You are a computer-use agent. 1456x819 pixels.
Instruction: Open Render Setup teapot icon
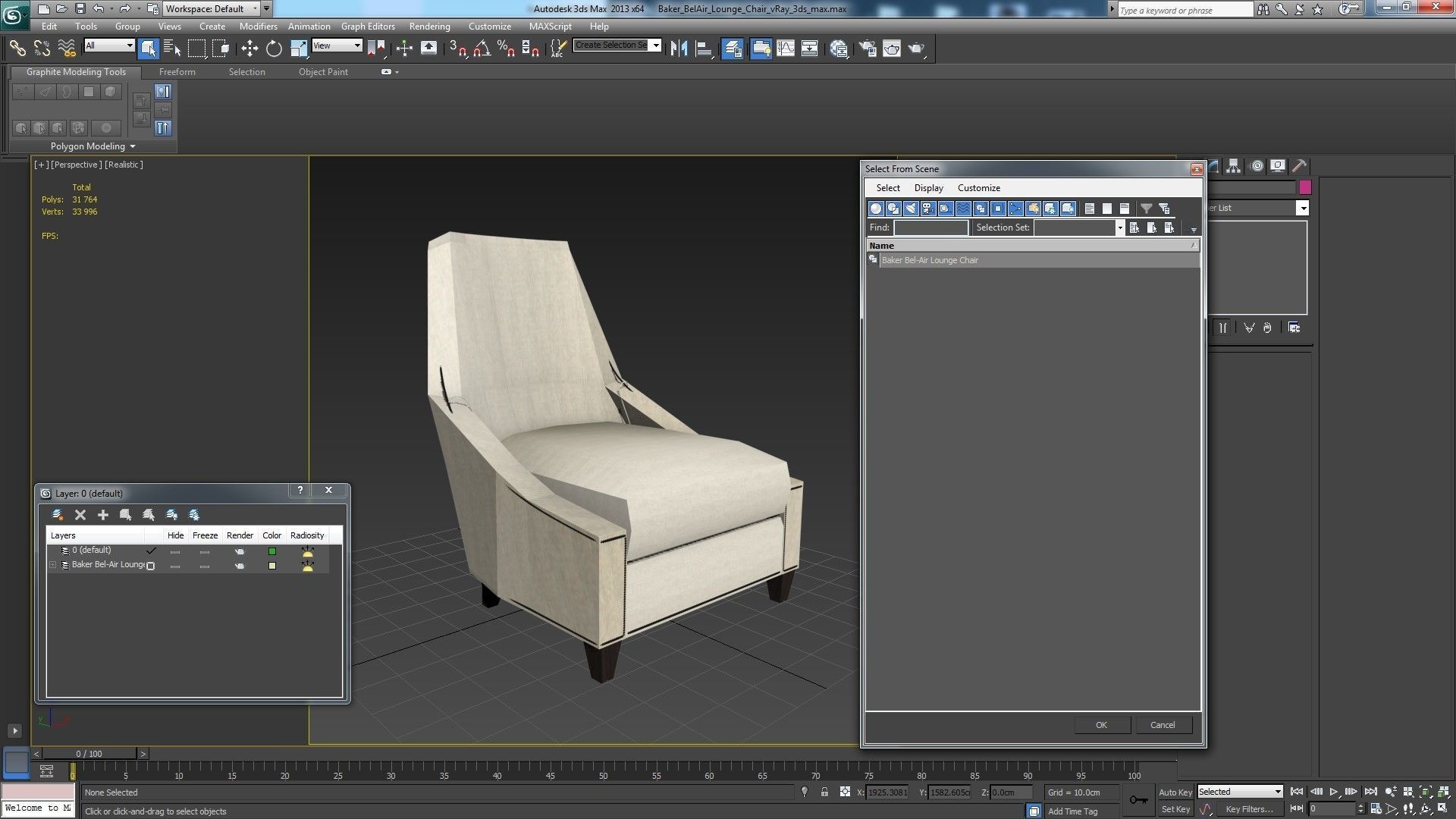pyautogui.click(x=867, y=49)
